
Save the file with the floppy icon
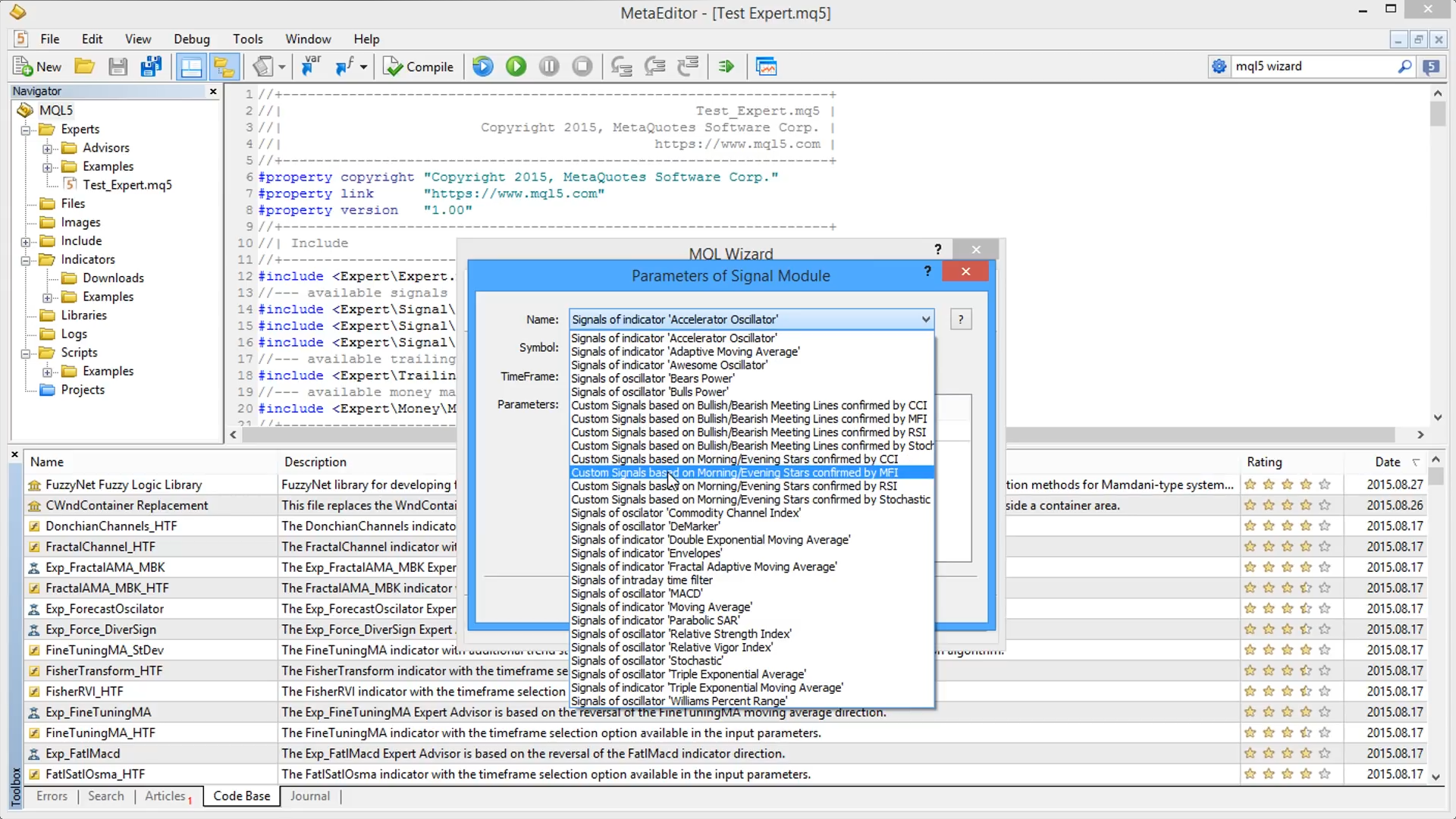(x=118, y=67)
